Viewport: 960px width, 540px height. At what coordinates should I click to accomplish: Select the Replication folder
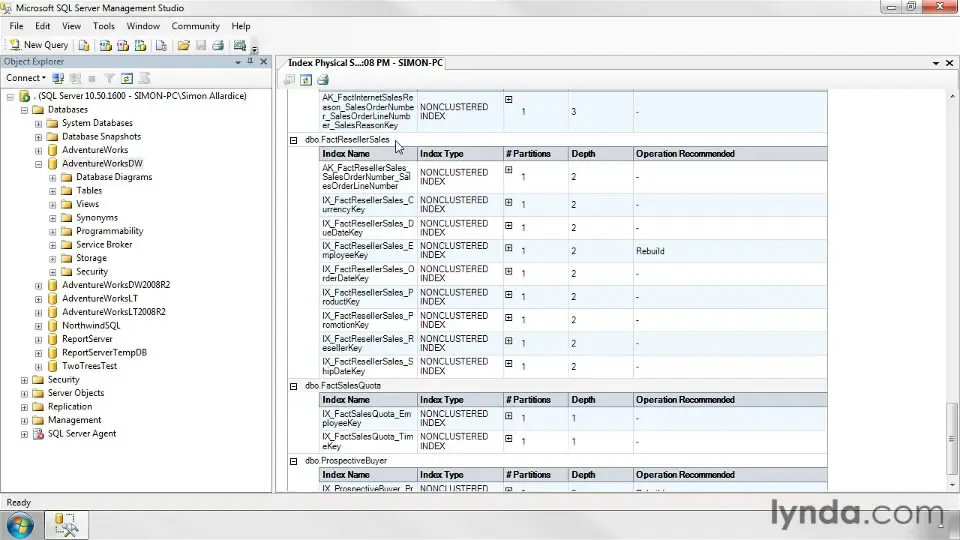click(x=70, y=407)
